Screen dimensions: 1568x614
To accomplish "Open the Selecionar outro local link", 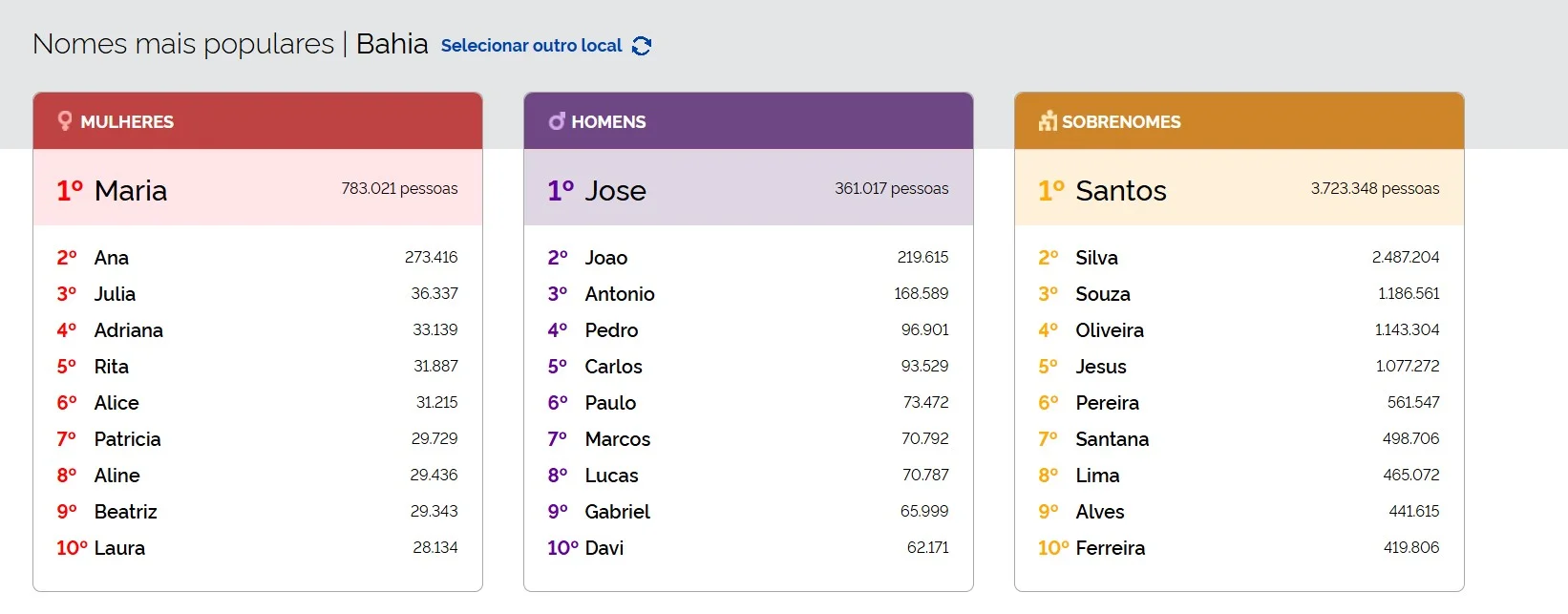I will tap(531, 46).
